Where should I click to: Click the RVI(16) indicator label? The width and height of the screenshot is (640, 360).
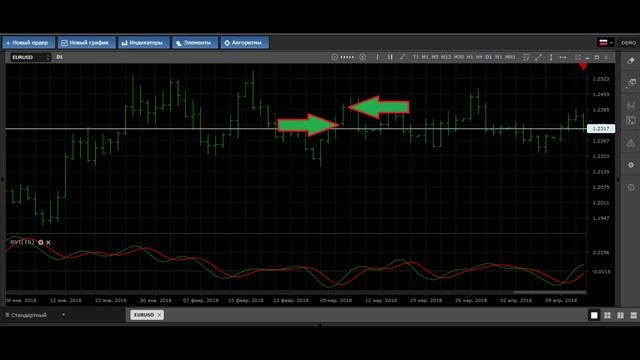tap(22, 242)
